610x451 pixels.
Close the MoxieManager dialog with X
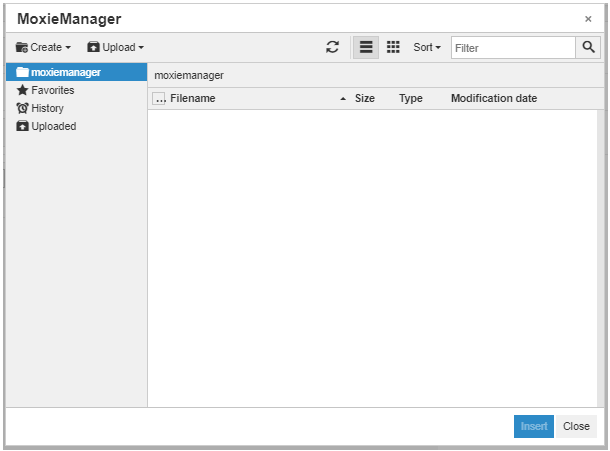coord(588,19)
